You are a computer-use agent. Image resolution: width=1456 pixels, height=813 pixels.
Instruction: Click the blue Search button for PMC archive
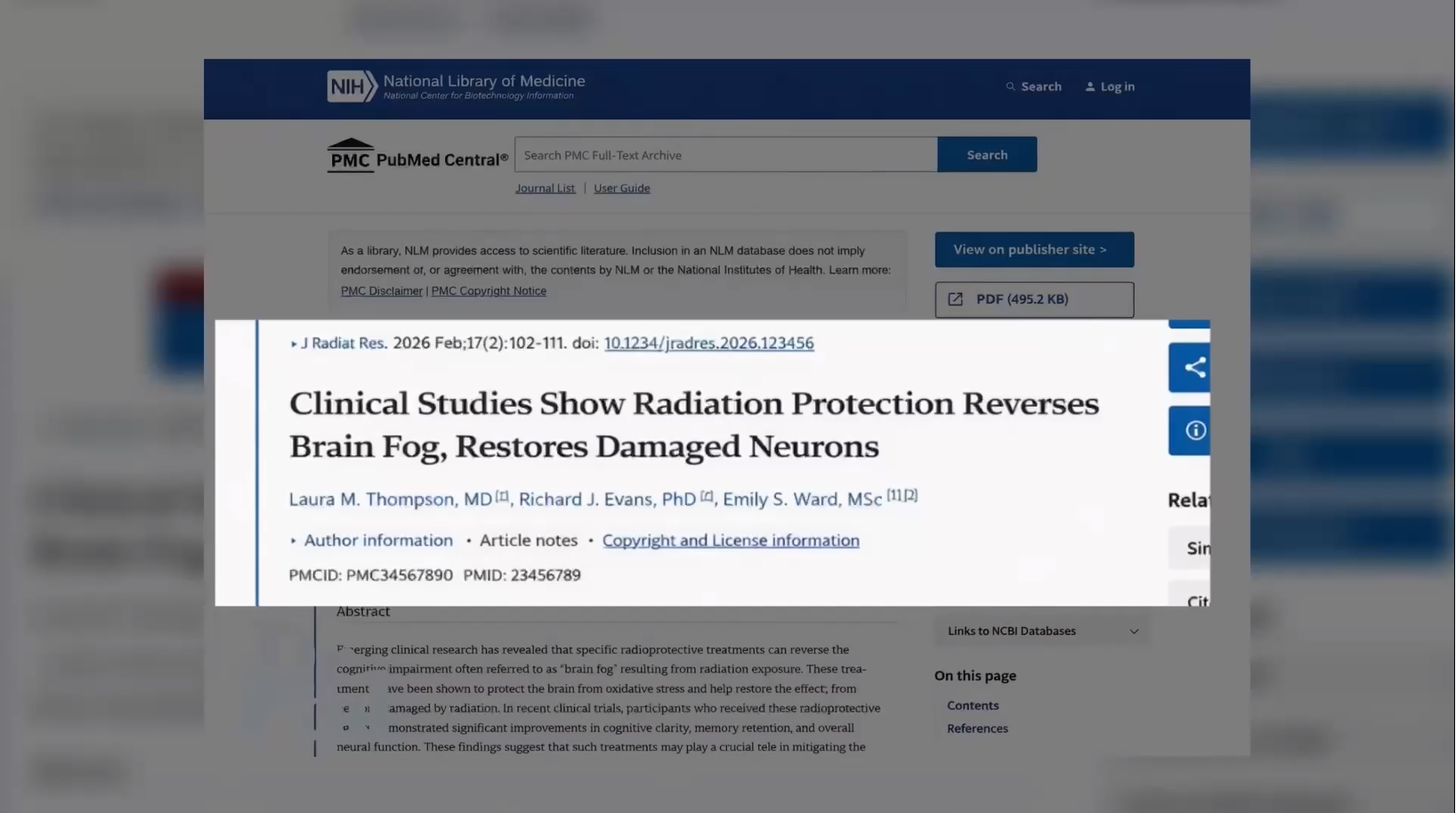[x=987, y=155]
